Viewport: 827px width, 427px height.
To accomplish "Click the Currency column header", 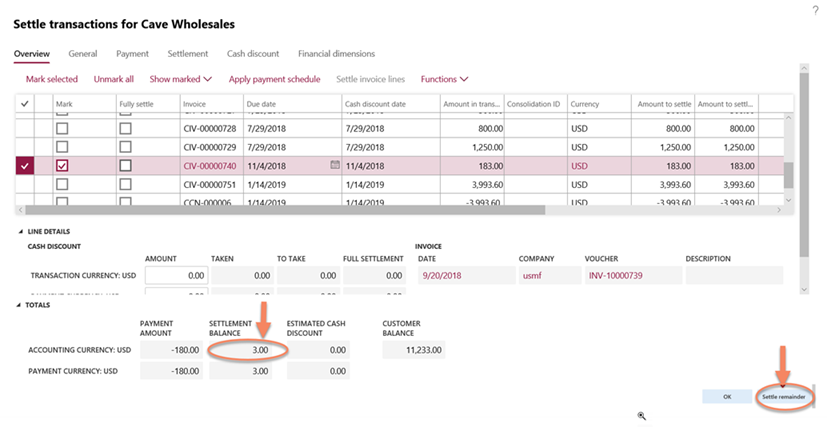I will tap(599, 104).
